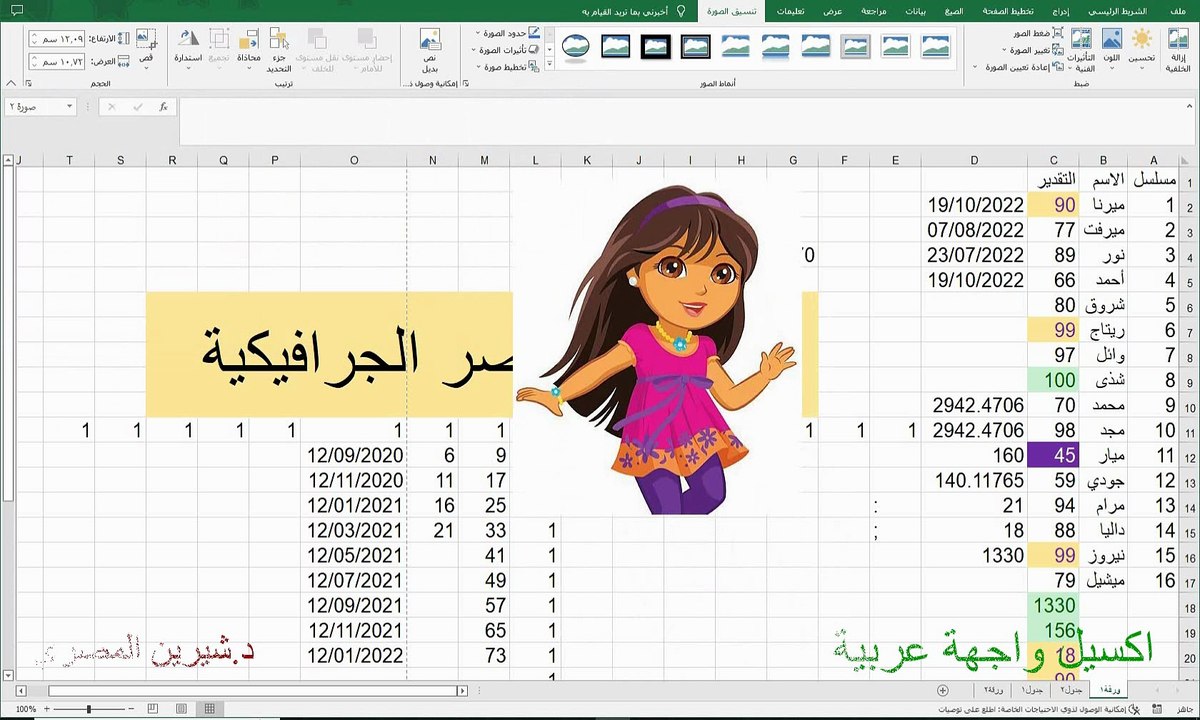Expand the Corrections (تحسين) dropdown arrow
This screenshot has height=720, width=1200.
[x=1142, y=68]
